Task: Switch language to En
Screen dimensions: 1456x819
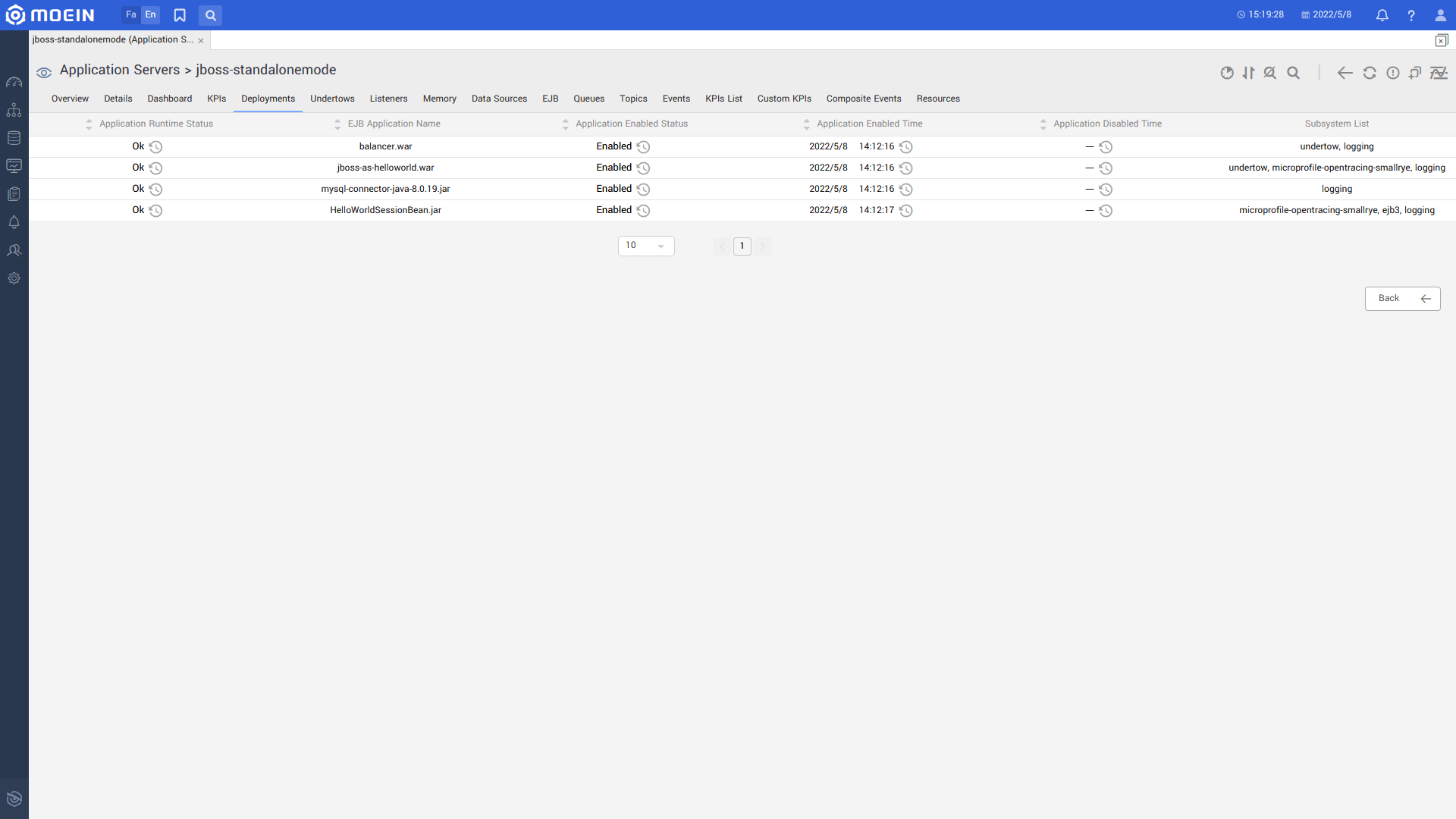Action: pos(151,14)
